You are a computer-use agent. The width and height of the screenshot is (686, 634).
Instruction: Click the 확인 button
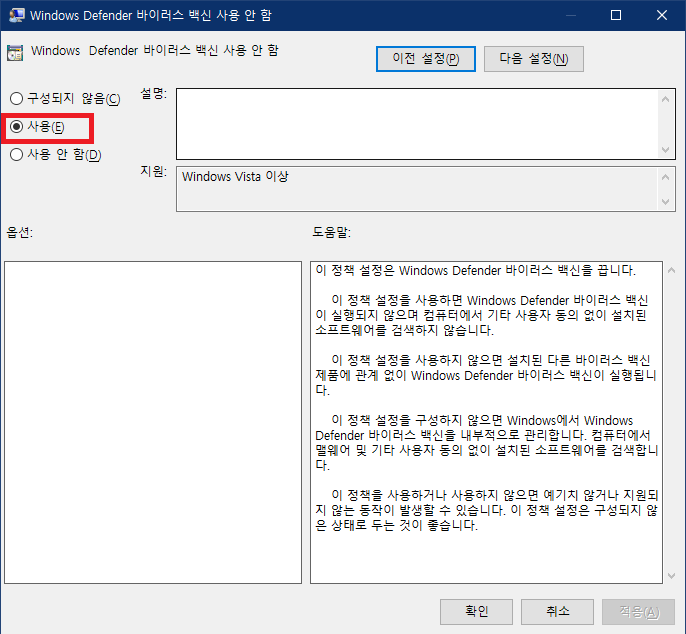(x=476, y=611)
